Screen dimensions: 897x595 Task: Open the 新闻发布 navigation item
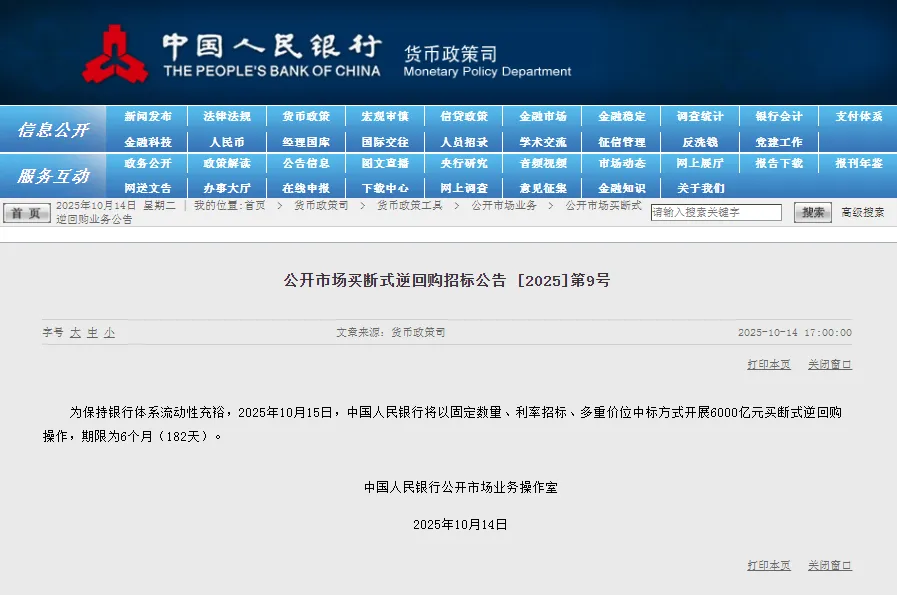coord(148,117)
